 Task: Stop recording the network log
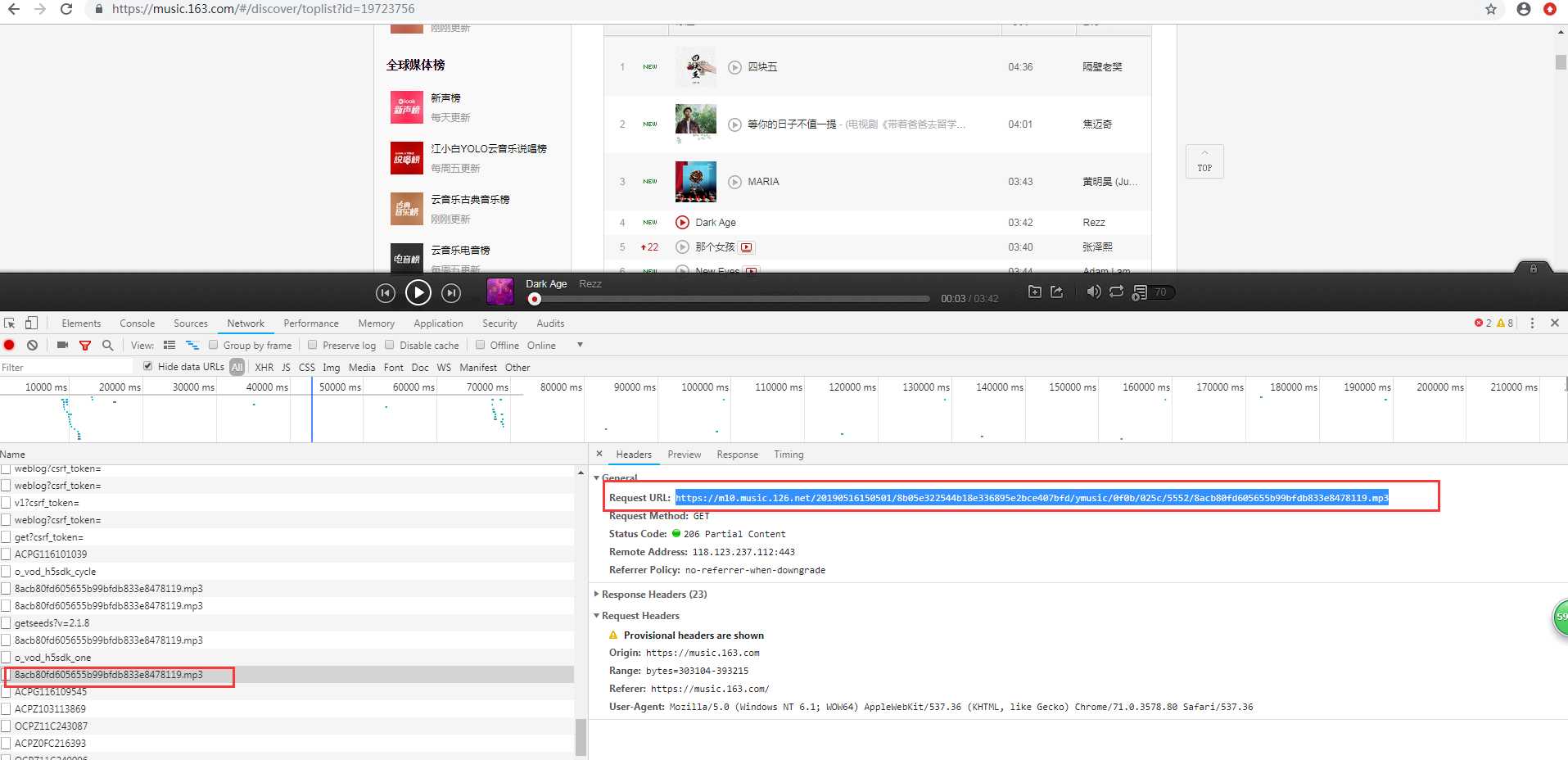click(x=10, y=346)
